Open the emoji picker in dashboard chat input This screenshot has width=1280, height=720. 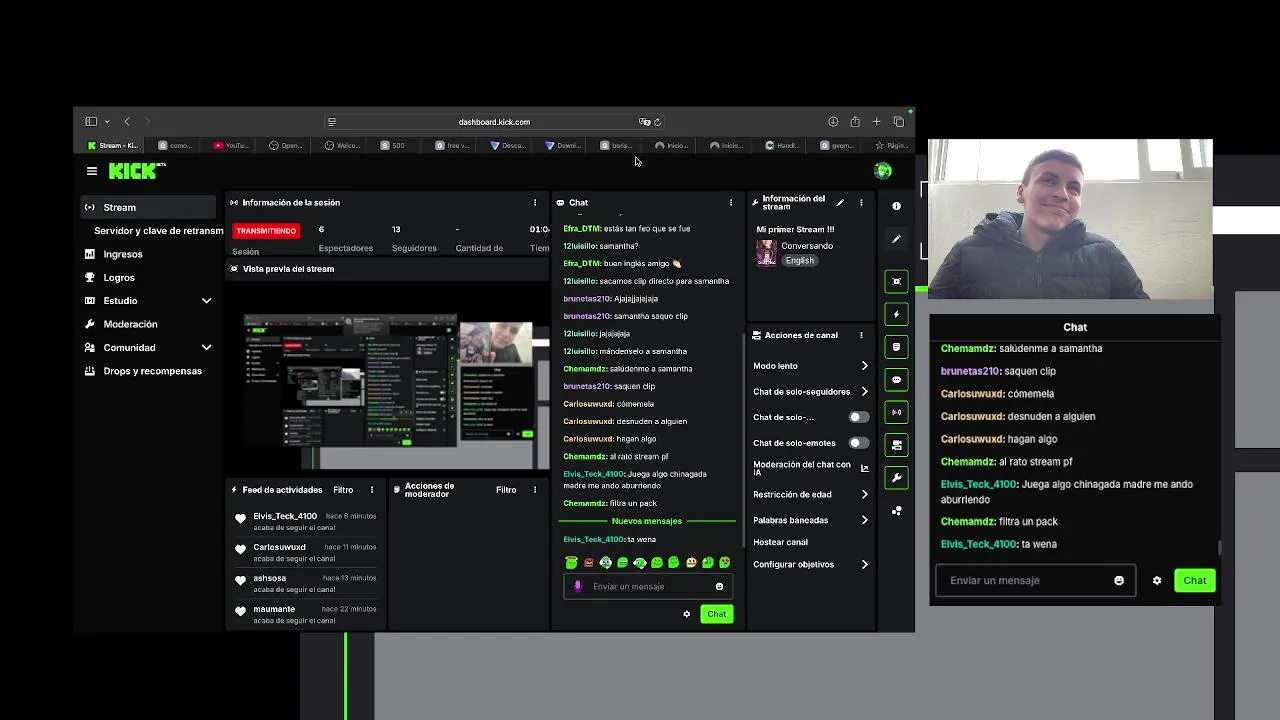(719, 587)
